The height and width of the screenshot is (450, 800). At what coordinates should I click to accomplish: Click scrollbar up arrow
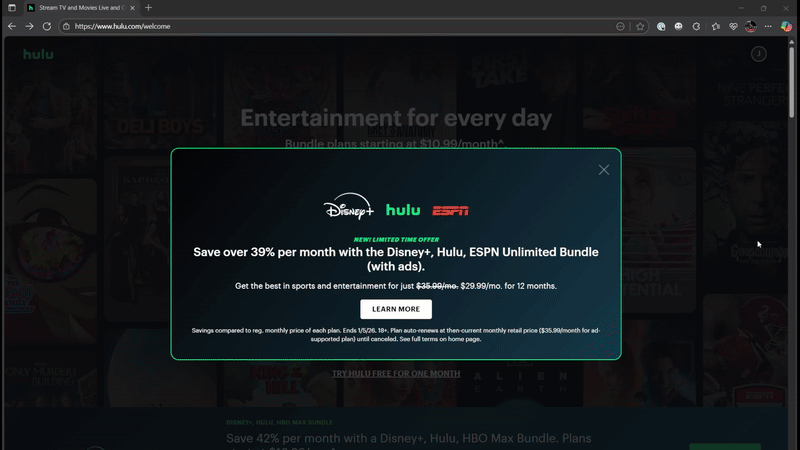792,41
